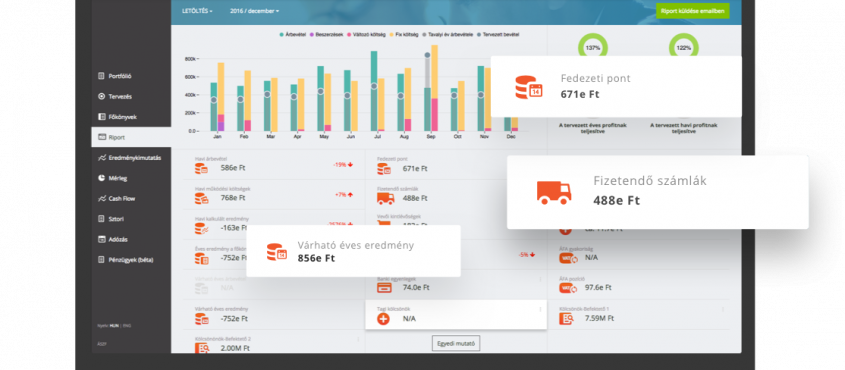This screenshot has height=370, width=845.
Task: Click the large Fedezeti pont card icon
Action: [528, 87]
